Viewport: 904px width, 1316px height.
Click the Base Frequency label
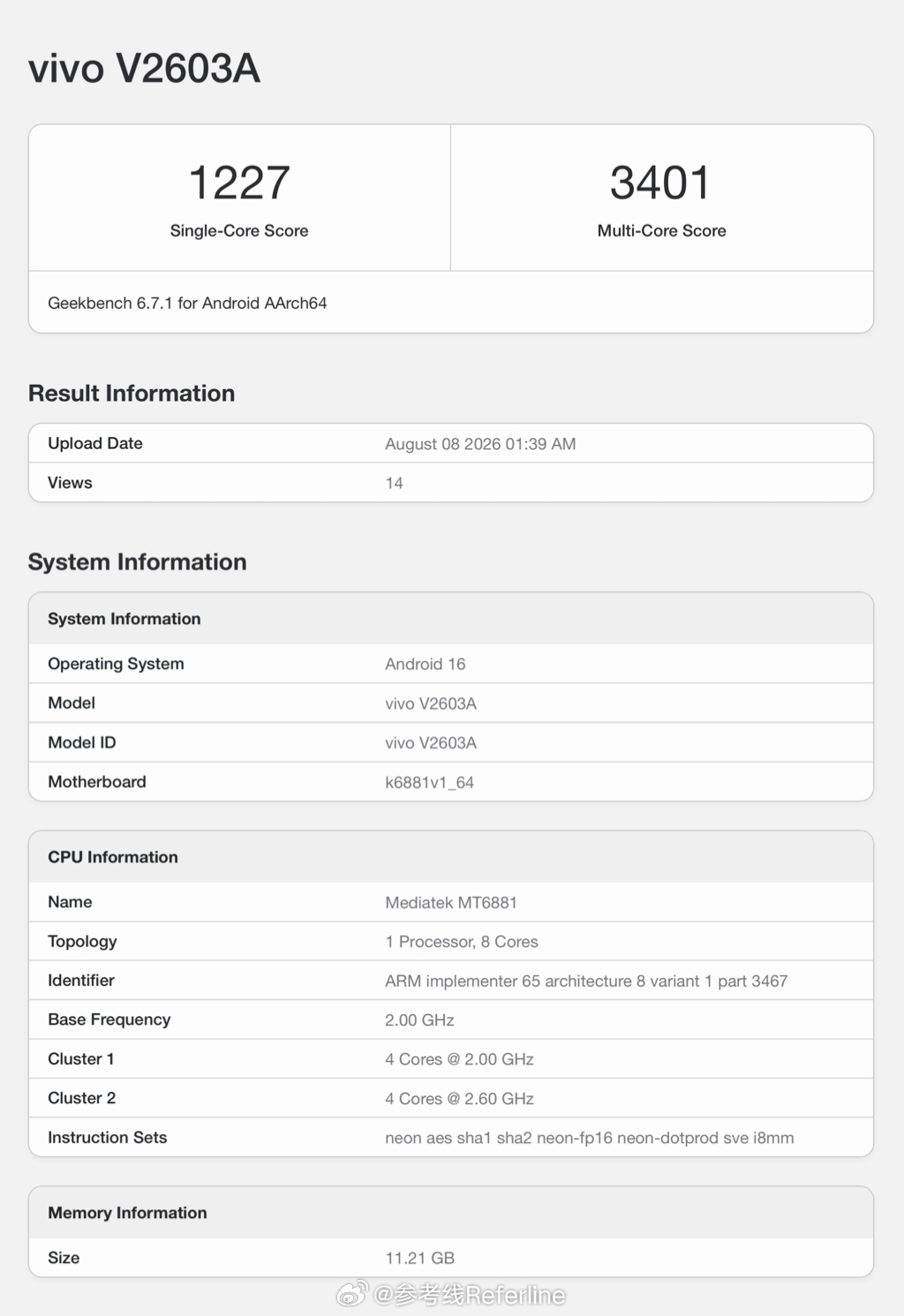click(x=109, y=1019)
